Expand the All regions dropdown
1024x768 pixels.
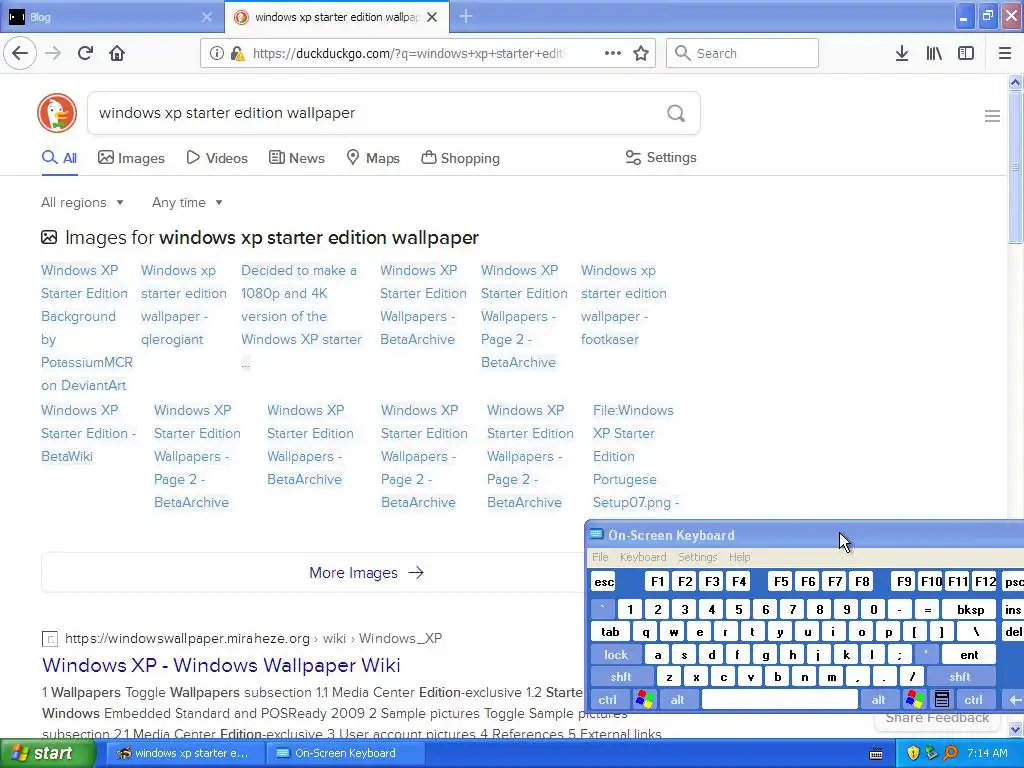[82, 202]
